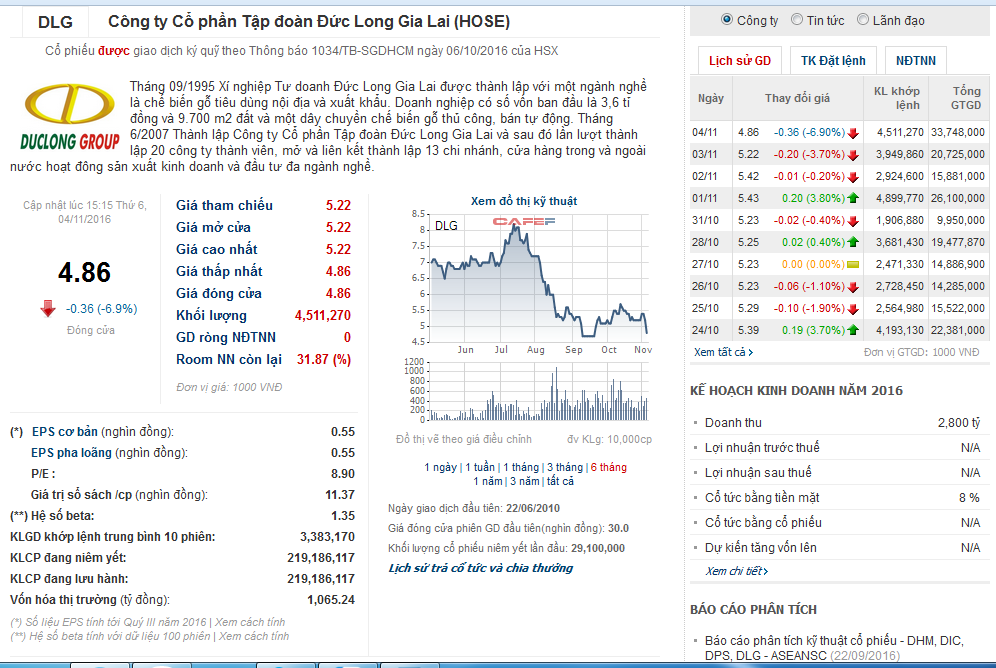
Task: Switch to the NĐTNN tab
Action: 915,60
